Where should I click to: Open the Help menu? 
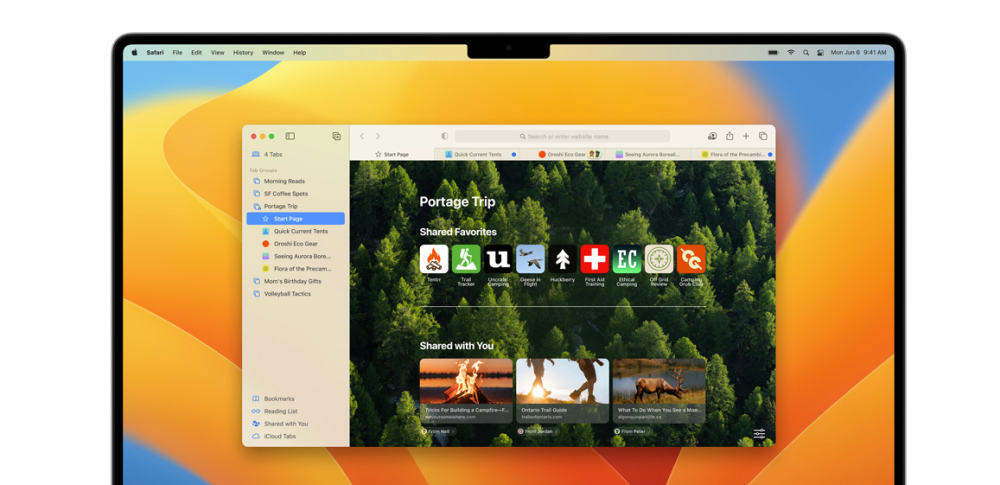coord(299,52)
